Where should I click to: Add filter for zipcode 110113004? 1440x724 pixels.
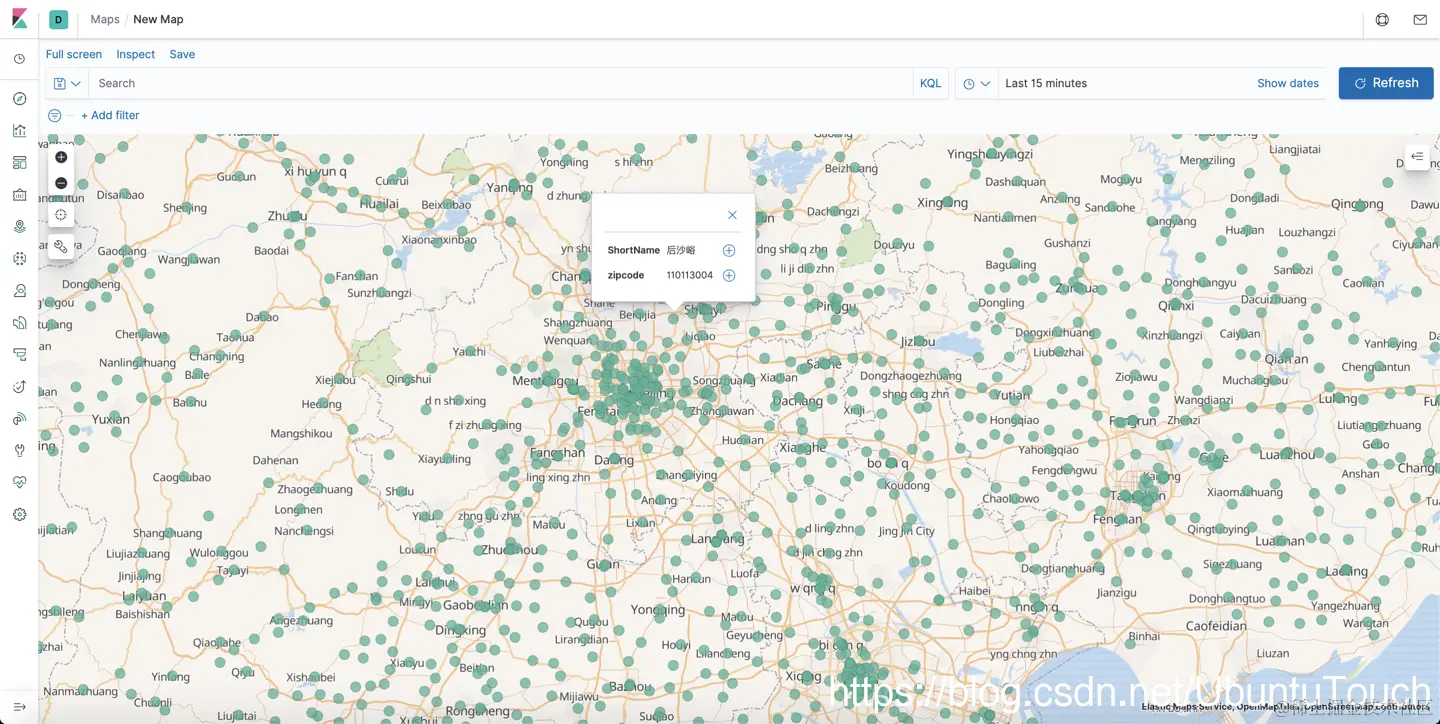coord(729,275)
